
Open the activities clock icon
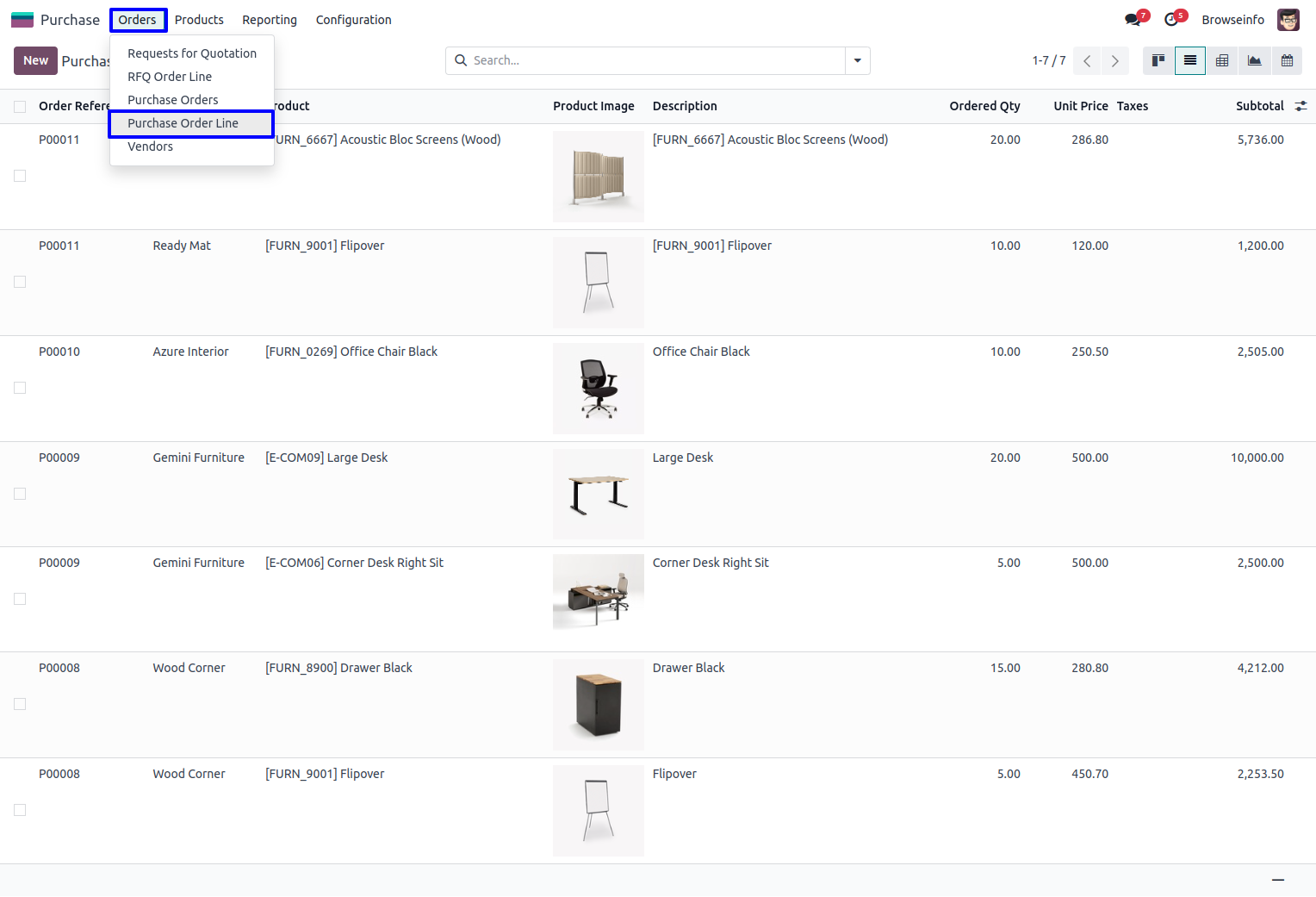(1171, 20)
